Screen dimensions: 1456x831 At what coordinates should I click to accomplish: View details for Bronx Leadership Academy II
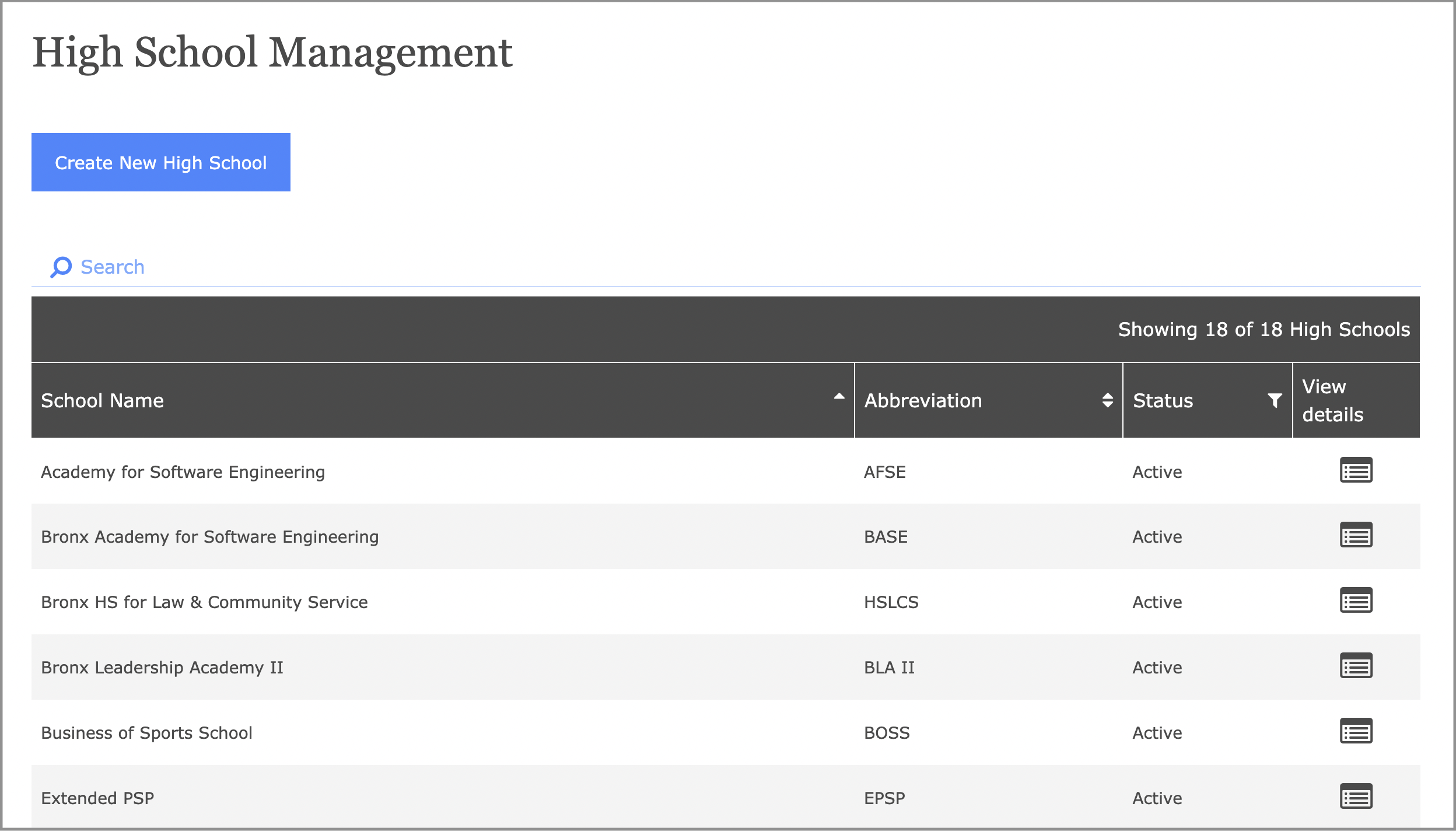click(x=1356, y=666)
